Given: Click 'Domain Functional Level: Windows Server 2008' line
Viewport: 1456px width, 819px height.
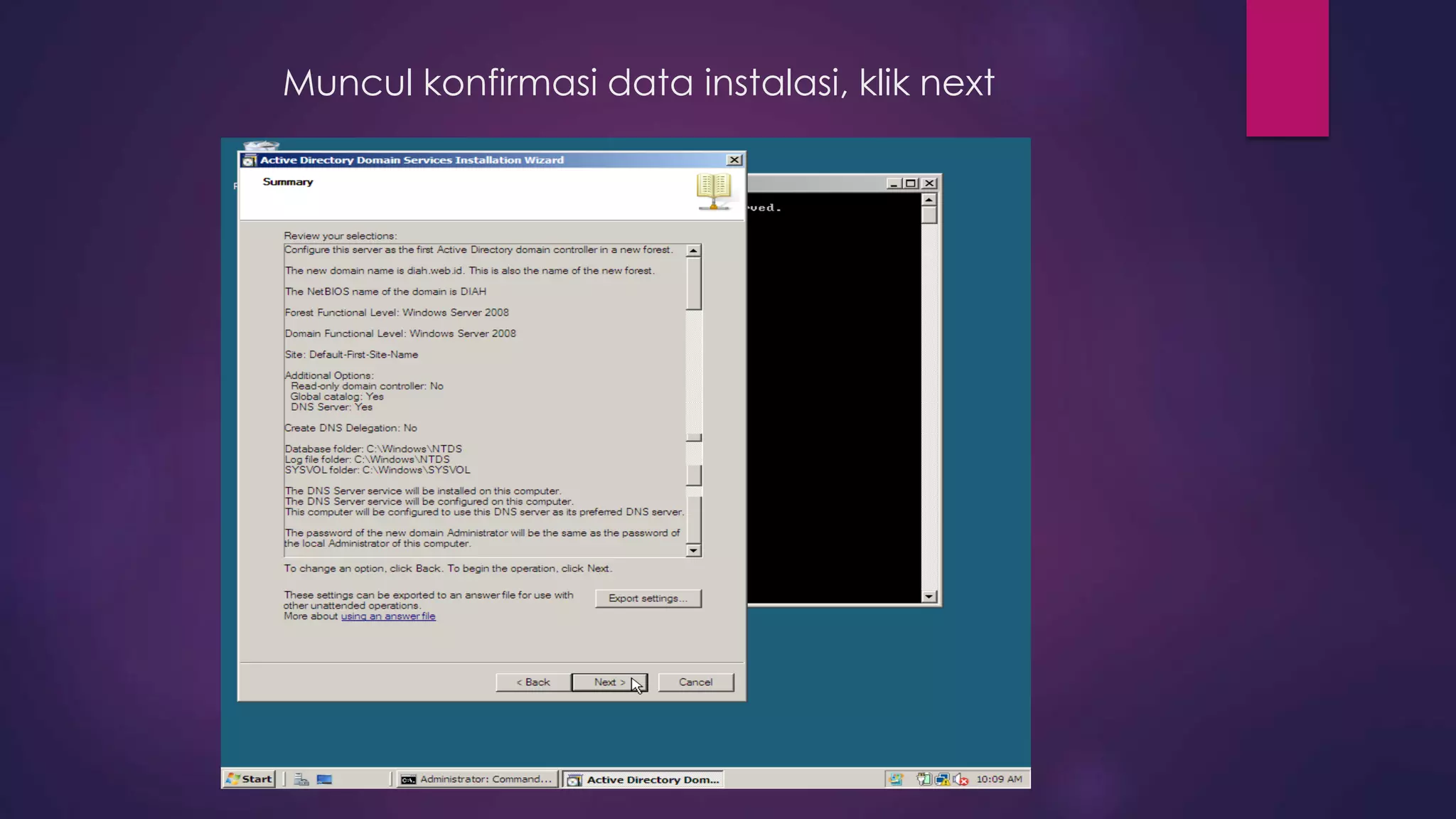Looking at the screenshot, I should 400,333.
